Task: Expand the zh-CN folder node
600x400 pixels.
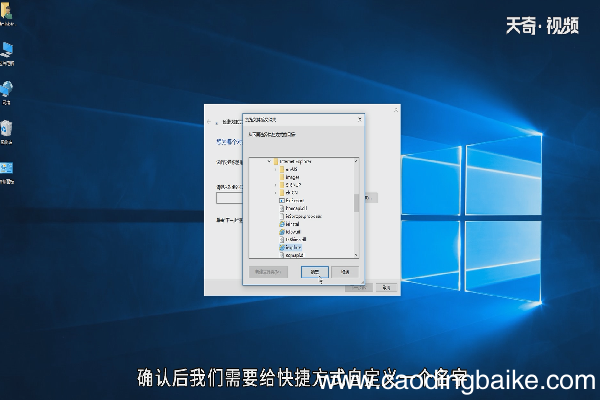Action: [275, 193]
